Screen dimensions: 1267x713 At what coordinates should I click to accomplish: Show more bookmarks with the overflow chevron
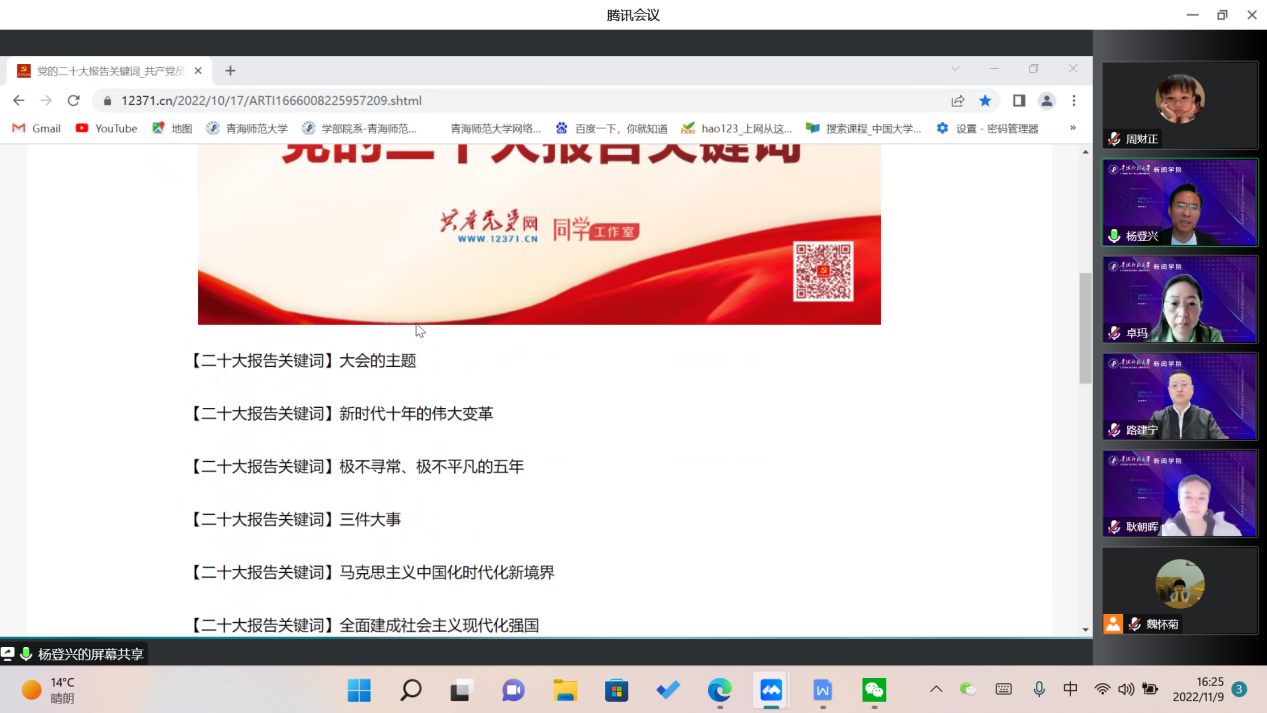click(1073, 128)
